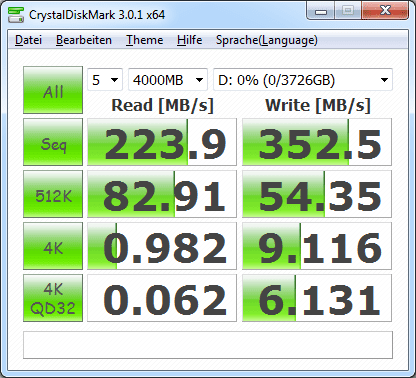The height and width of the screenshot is (378, 416).
Task: Click the 4K QD32 write result 6.131
Action: click(317, 298)
